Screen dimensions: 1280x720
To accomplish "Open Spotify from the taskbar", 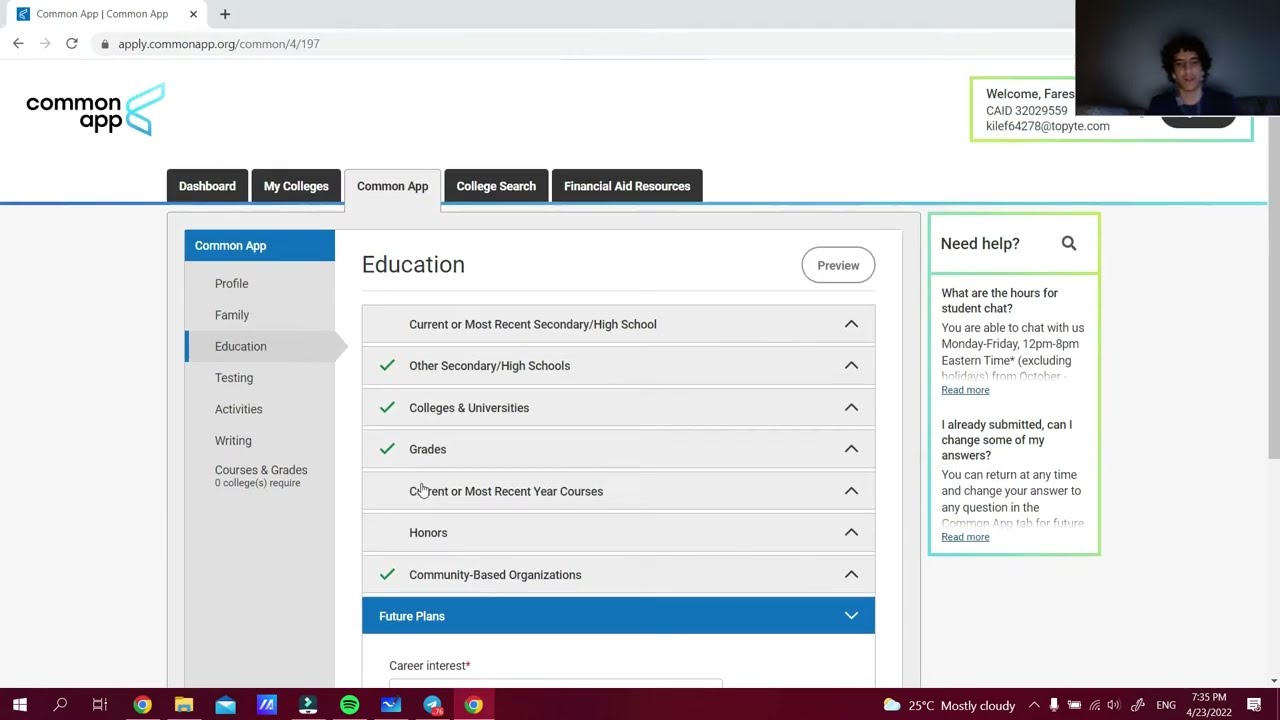I will [x=349, y=705].
